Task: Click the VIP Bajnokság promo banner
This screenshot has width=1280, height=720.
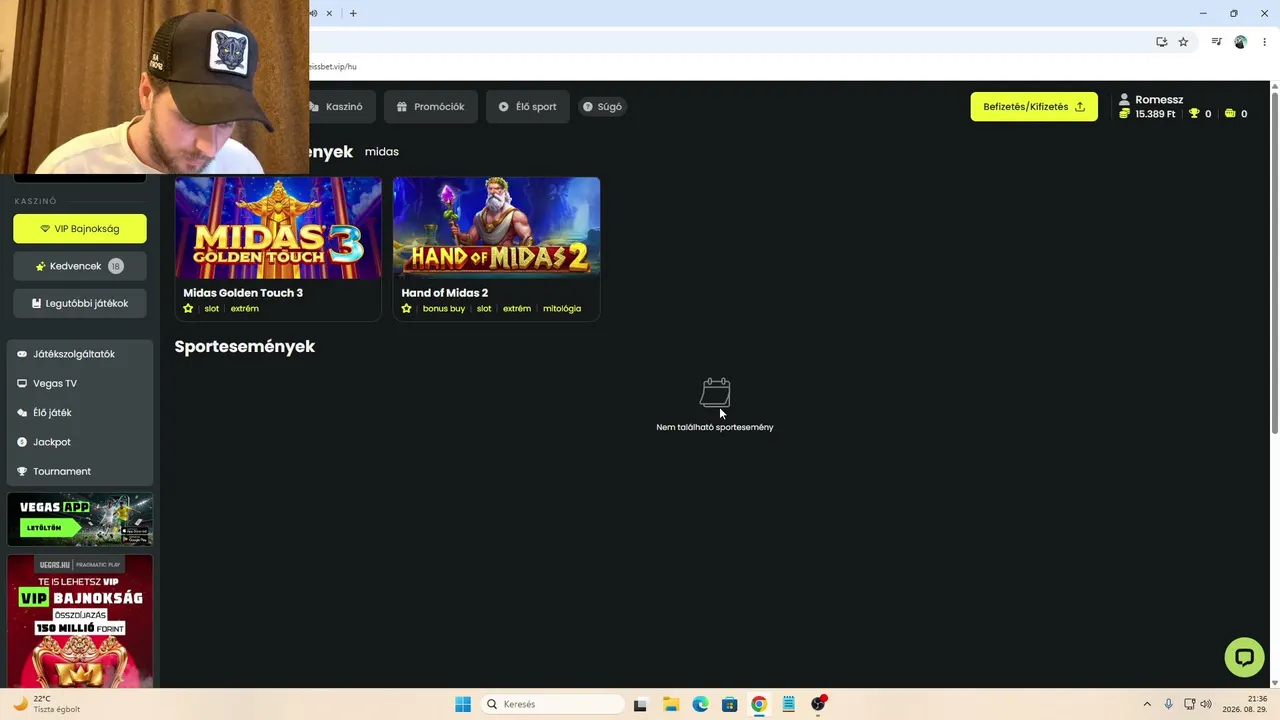Action: [80, 621]
